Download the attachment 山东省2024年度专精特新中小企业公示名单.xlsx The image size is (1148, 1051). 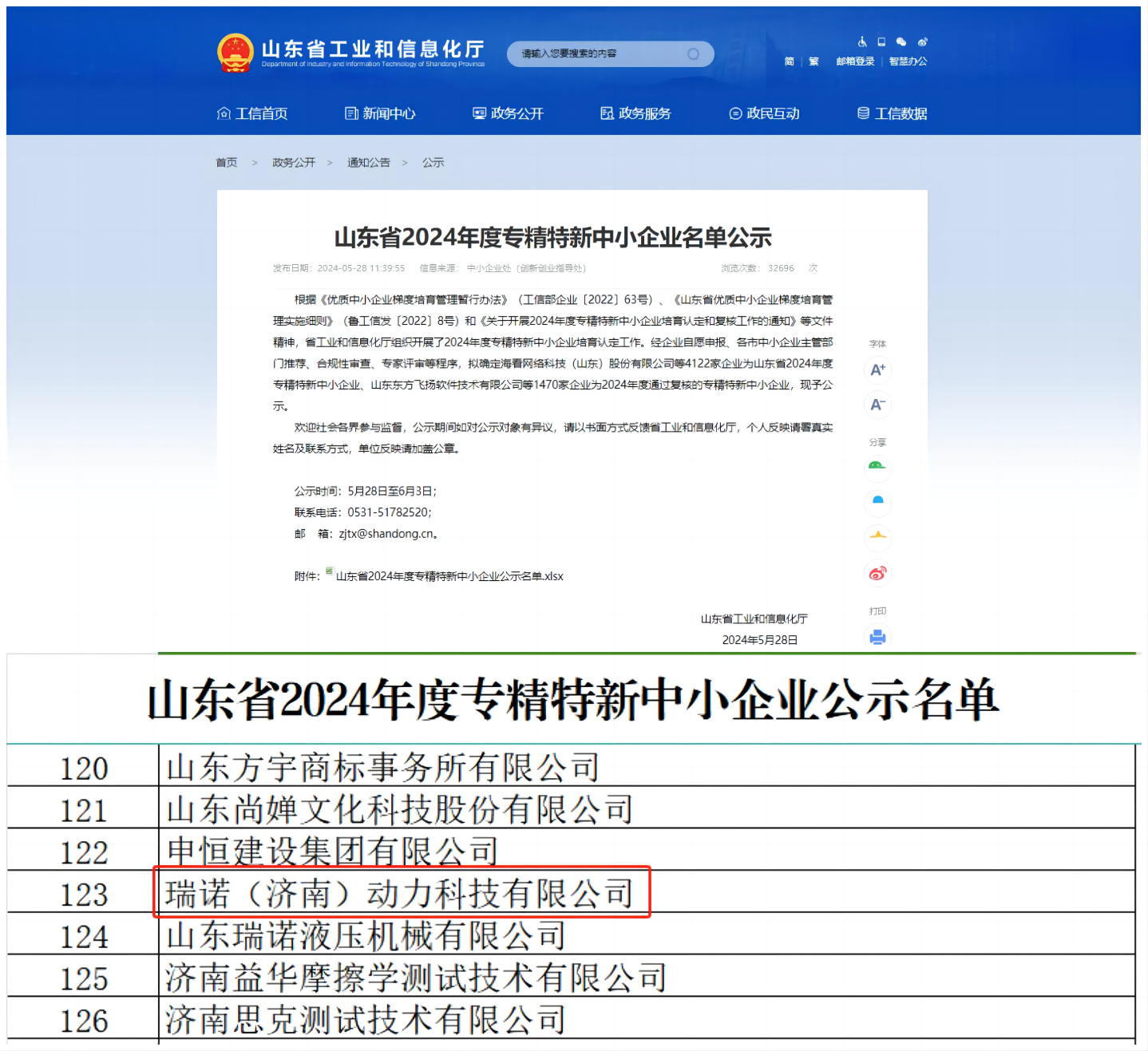pyautogui.click(x=449, y=576)
